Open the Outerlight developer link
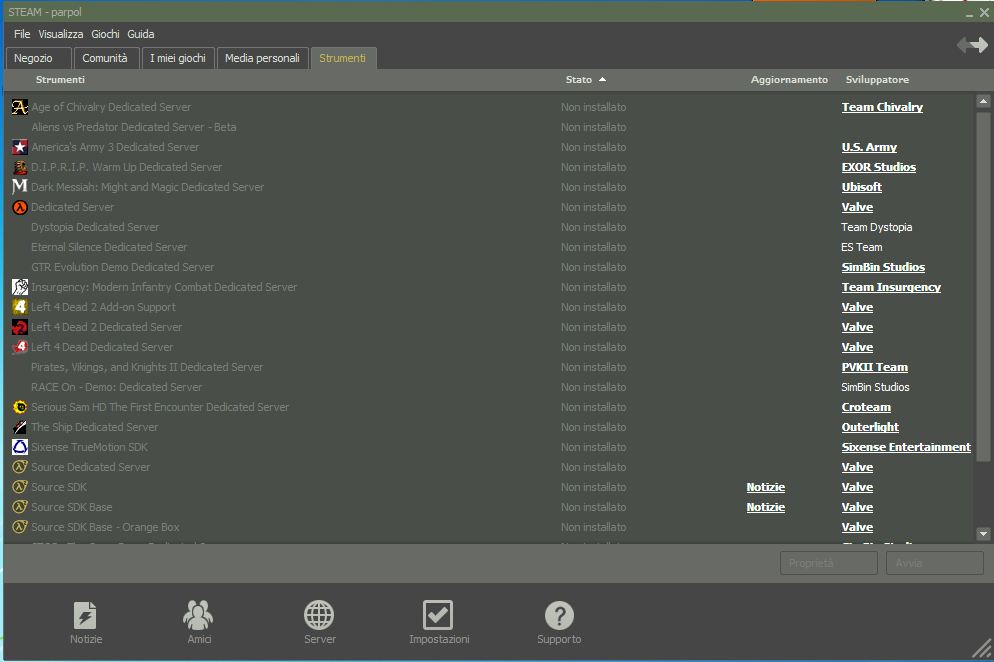The image size is (994, 662). tap(870, 427)
